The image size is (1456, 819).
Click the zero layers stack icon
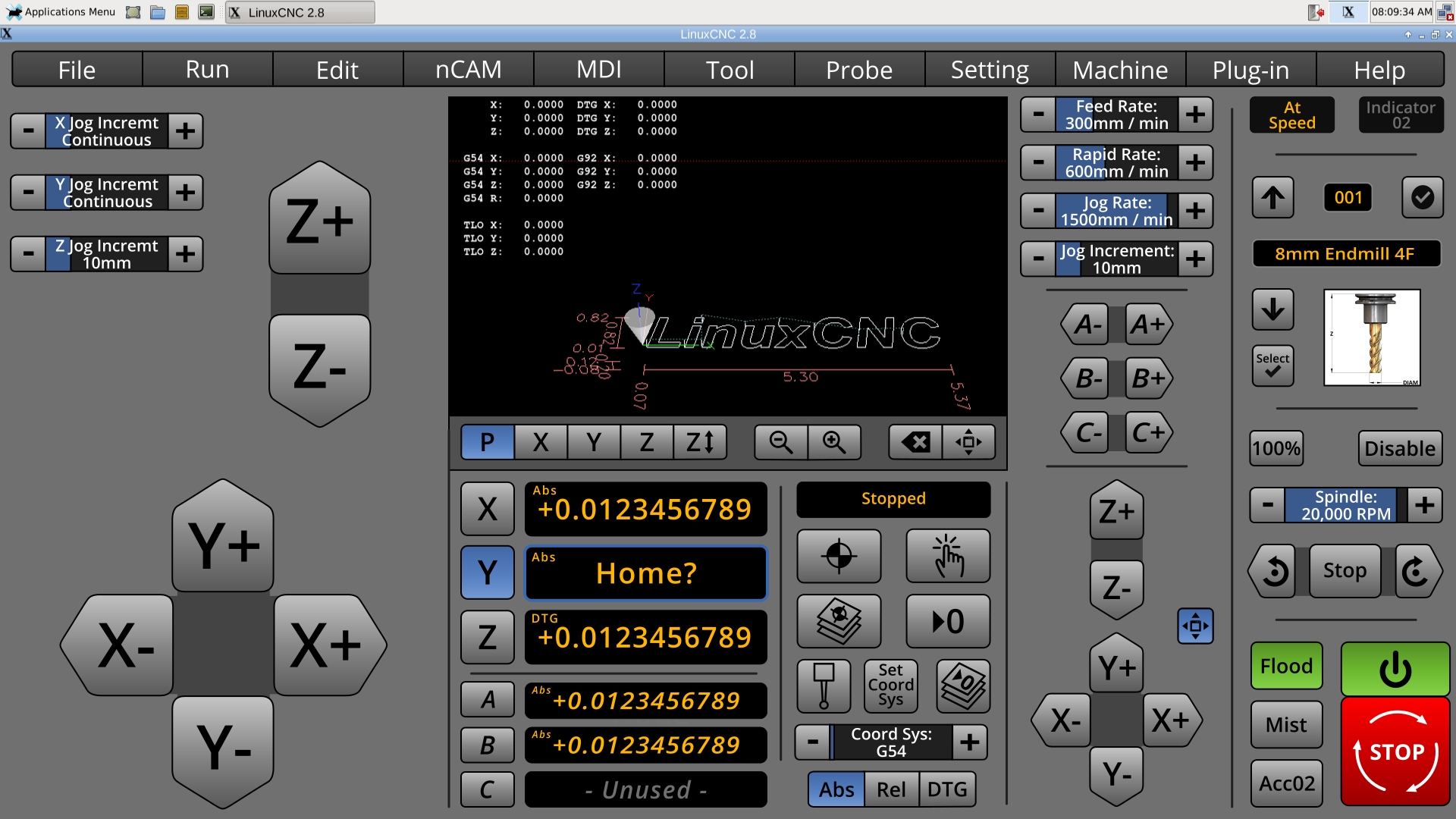pos(963,686)
